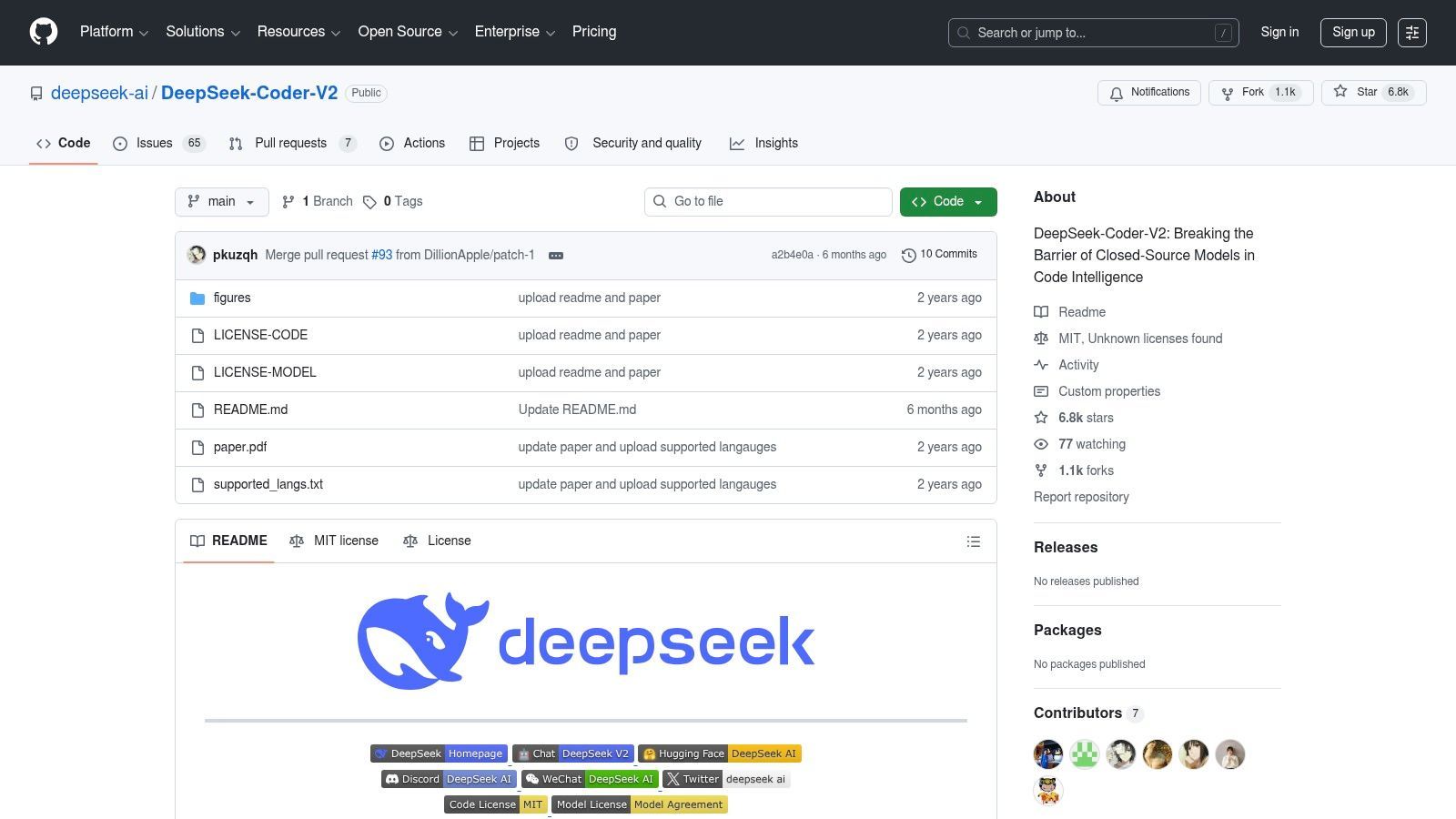Open the 0 Tags link

(x=393, y=202)
